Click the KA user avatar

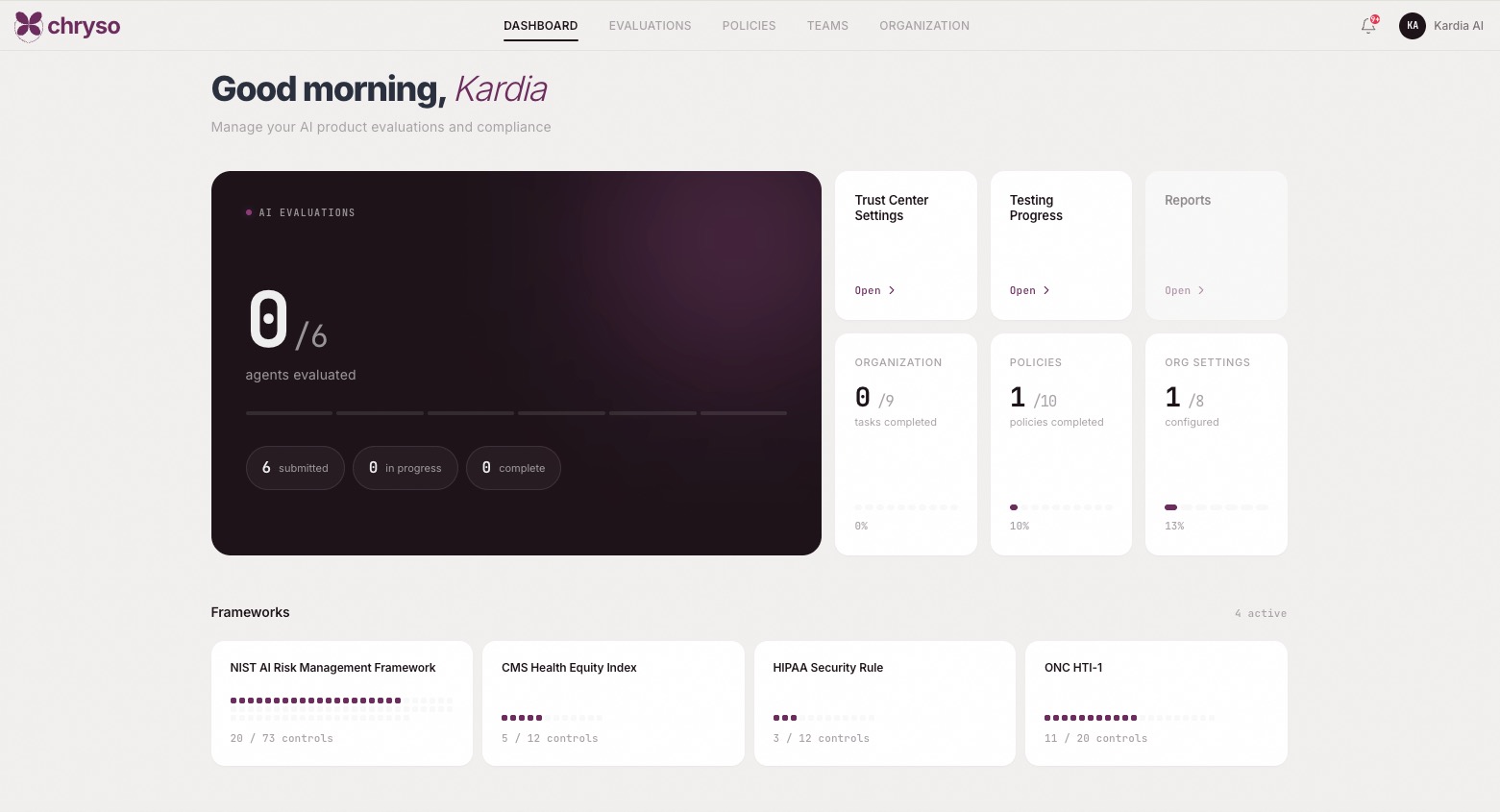[1412, 26]
